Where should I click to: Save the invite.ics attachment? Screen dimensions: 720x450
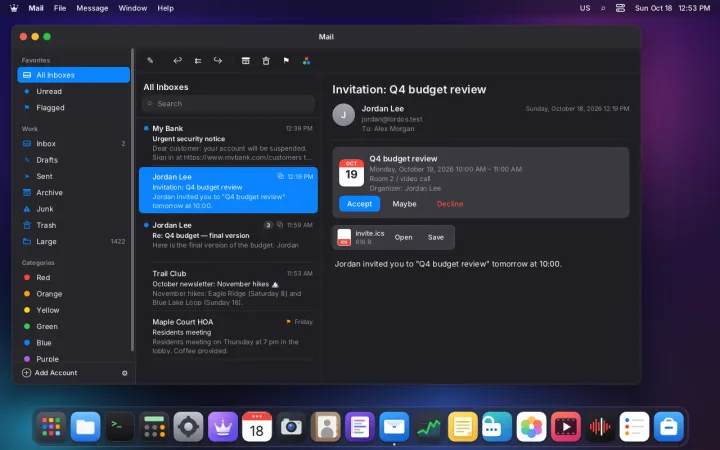(436, 237)
